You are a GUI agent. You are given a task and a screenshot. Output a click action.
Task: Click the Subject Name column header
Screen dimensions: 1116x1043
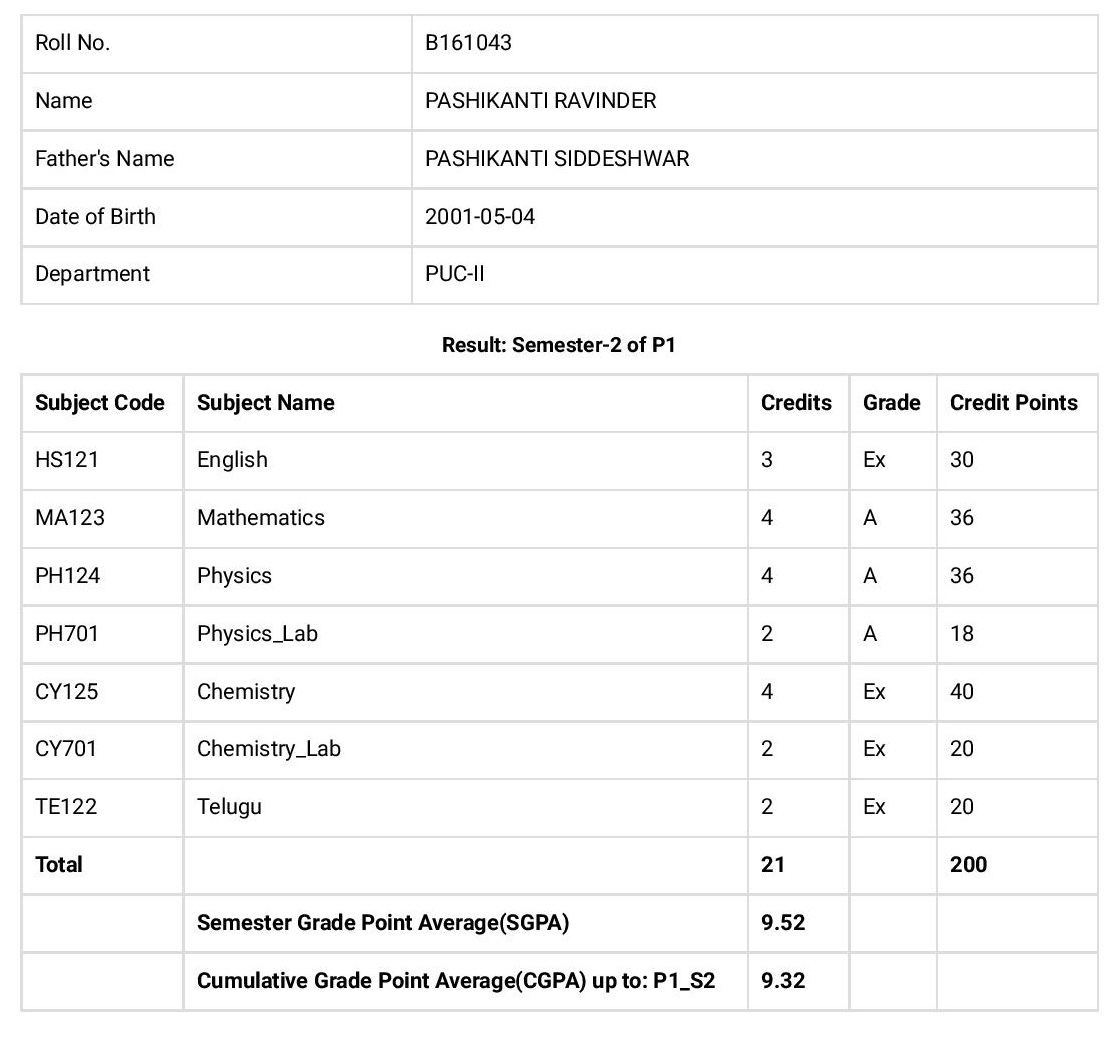[266, 403]
